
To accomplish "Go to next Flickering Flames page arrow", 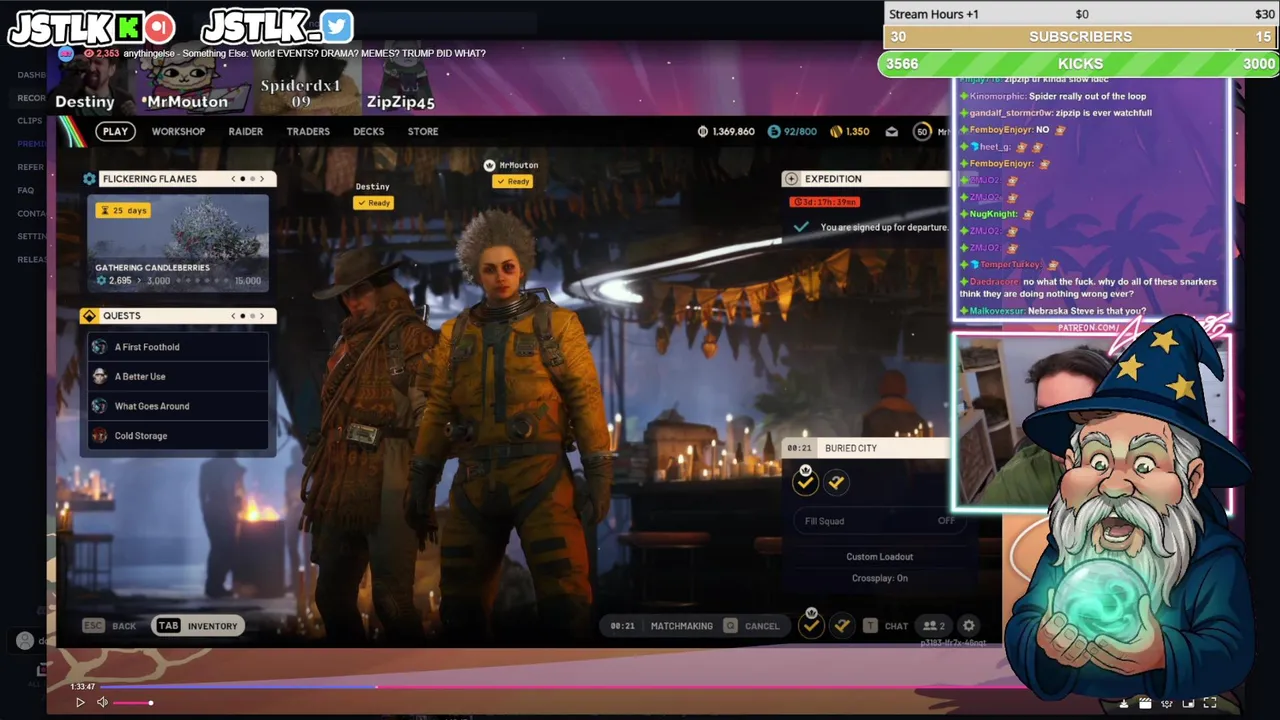I will pos(262,179).
